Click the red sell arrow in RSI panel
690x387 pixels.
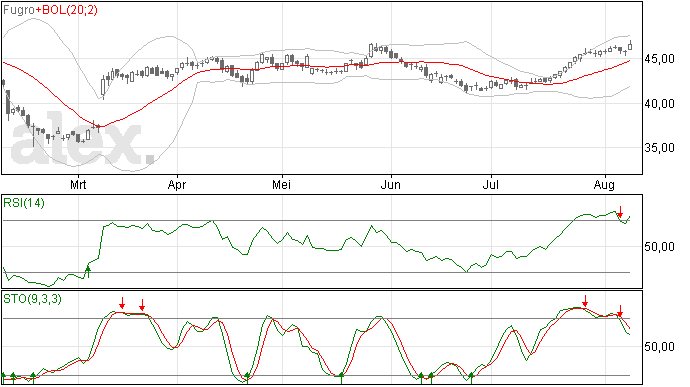(620, 212)
